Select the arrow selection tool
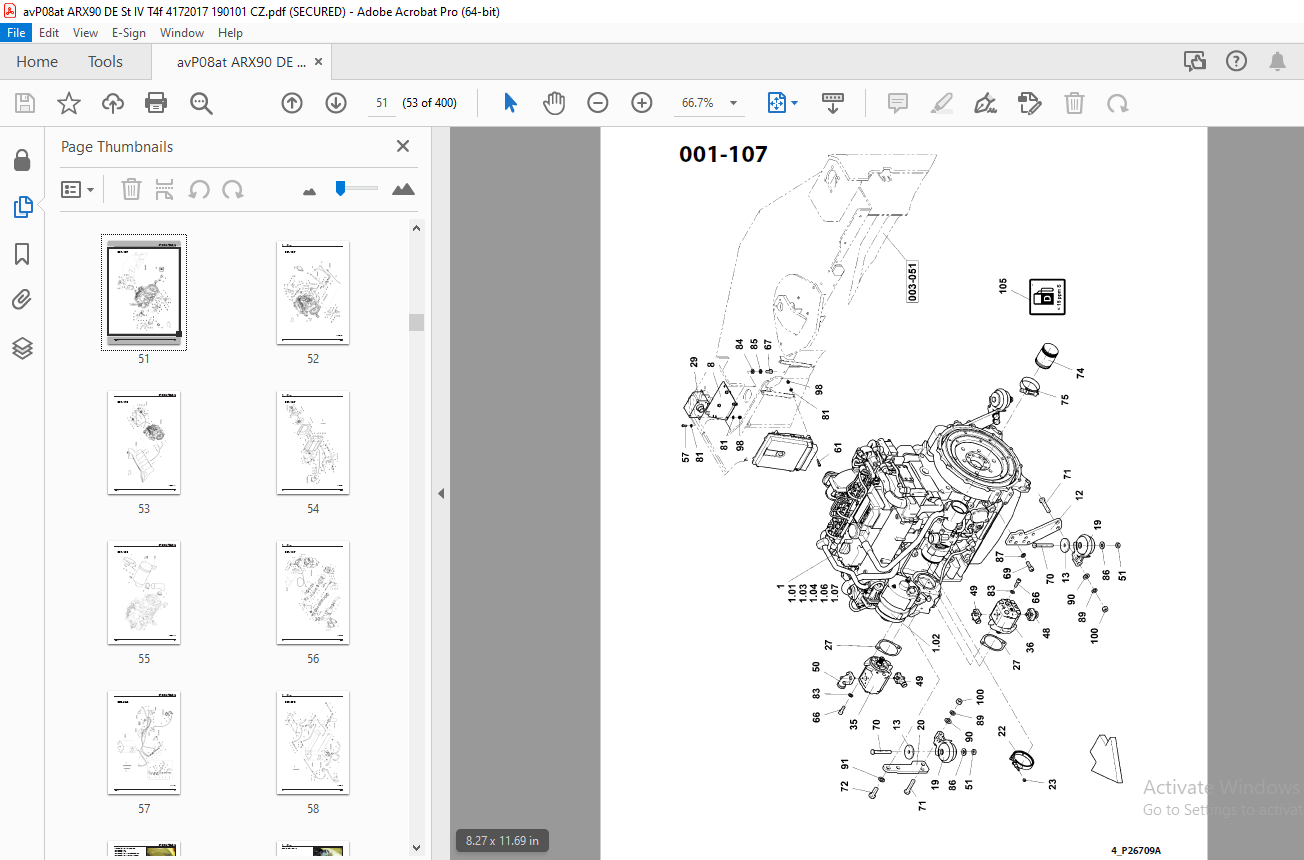1304x860 pixels. (510, 103)
